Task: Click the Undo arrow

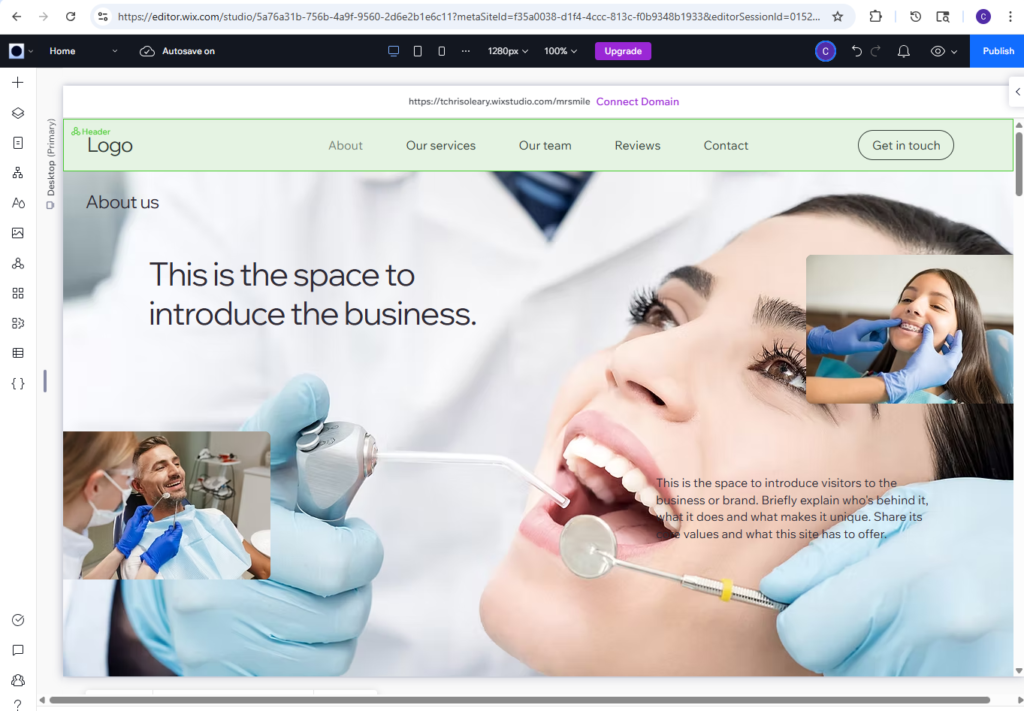Action: point(856,51)
